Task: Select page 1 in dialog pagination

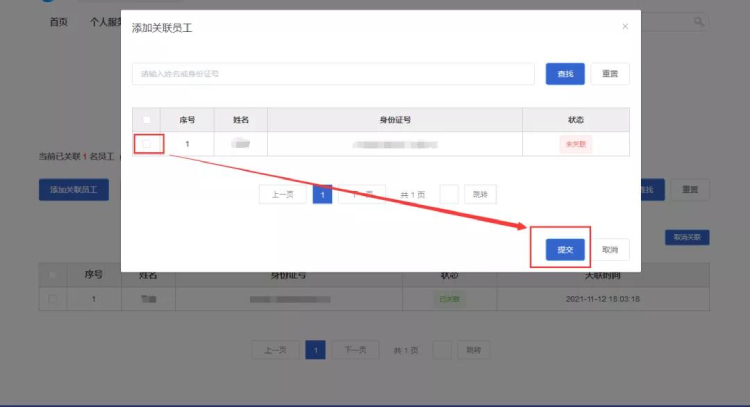Action: click(x=322, y=194)
